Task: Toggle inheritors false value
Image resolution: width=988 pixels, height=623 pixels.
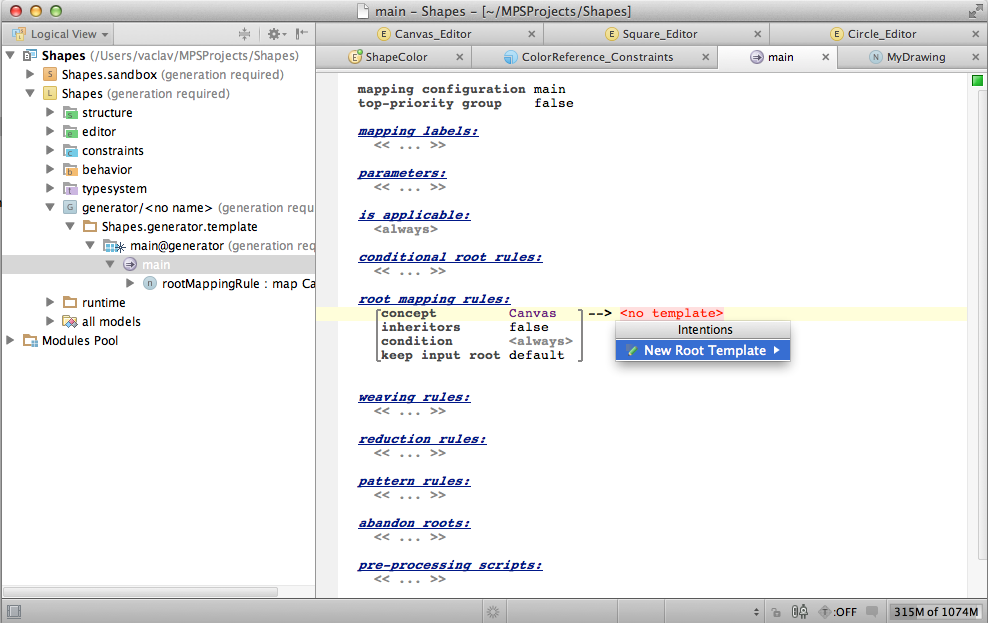Action: (528, 327)
